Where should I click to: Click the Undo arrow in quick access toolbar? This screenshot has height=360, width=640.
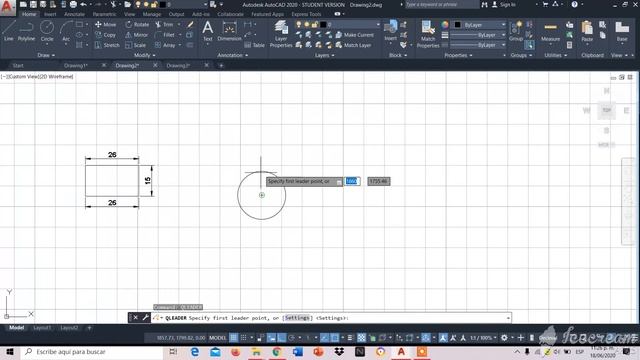(84, 4)
